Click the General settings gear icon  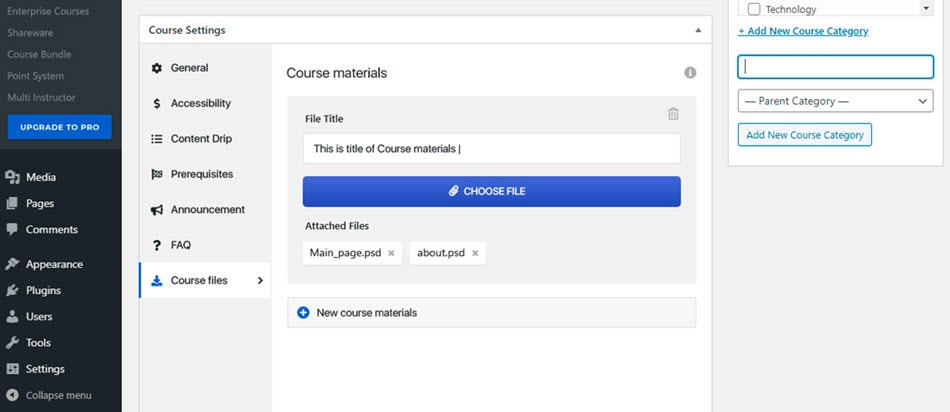point(157,68)
